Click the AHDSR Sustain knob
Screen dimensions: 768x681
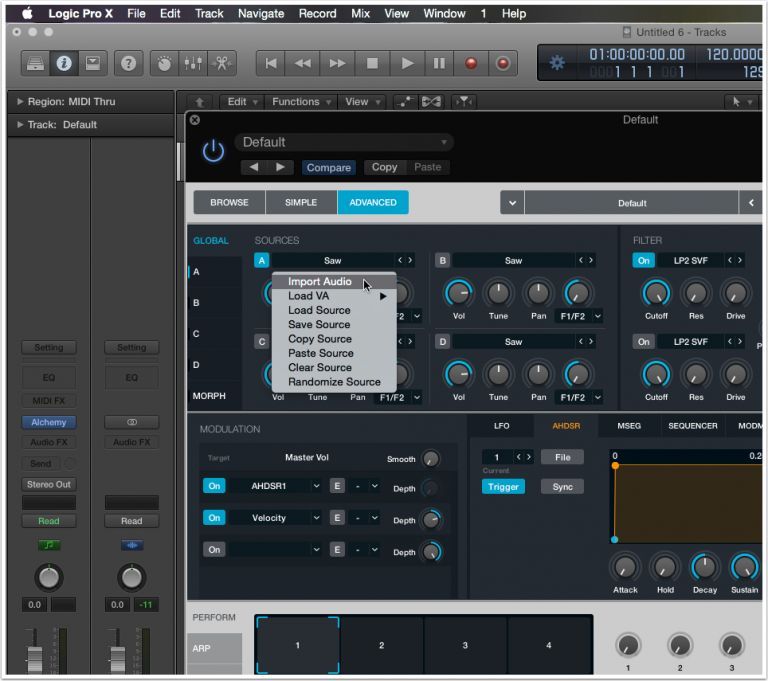coord(744,567)
